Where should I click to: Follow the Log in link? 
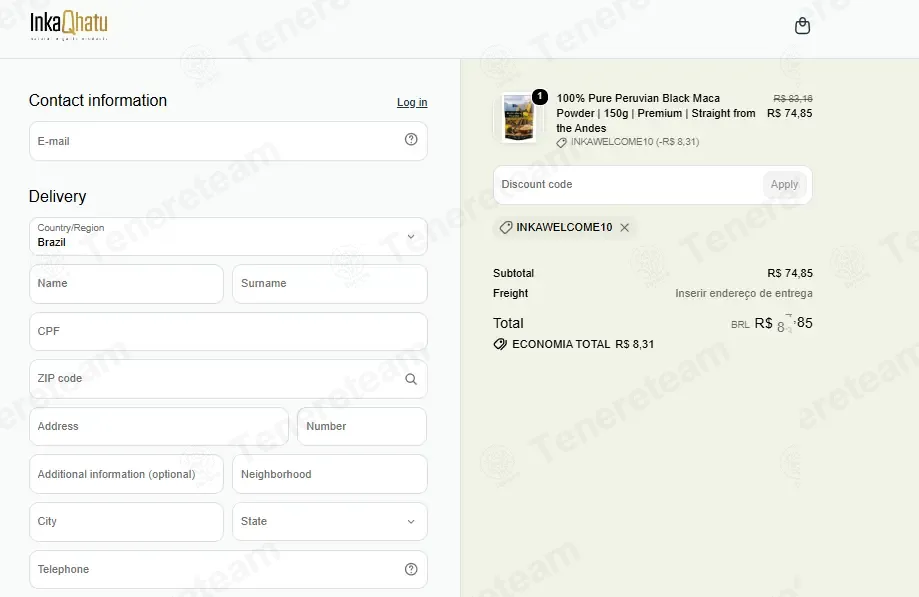pyautogui.click(x=412, y=102)
